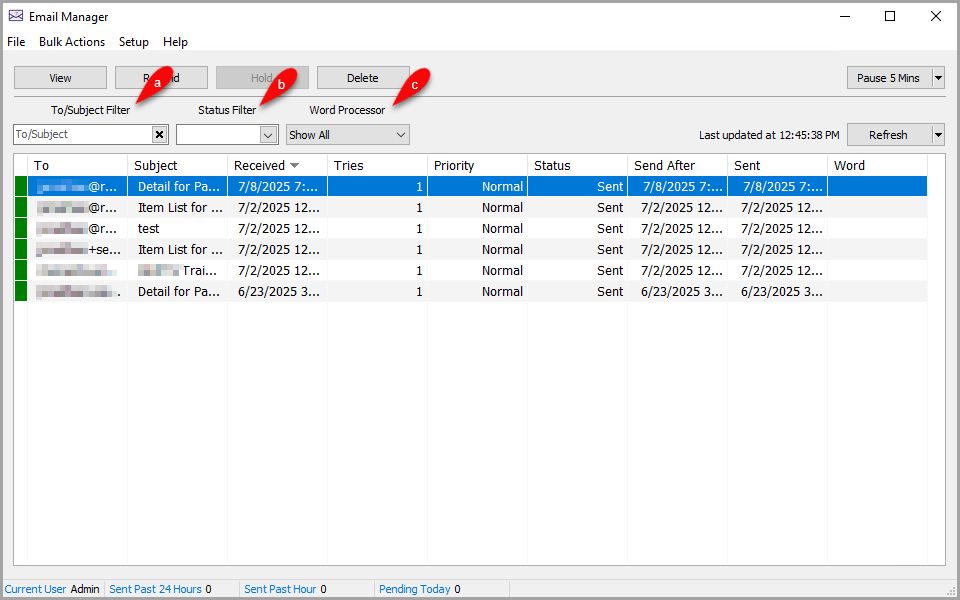Open the Word Processor Show All dropdown
960x600 pixels.
pos(348,135)
